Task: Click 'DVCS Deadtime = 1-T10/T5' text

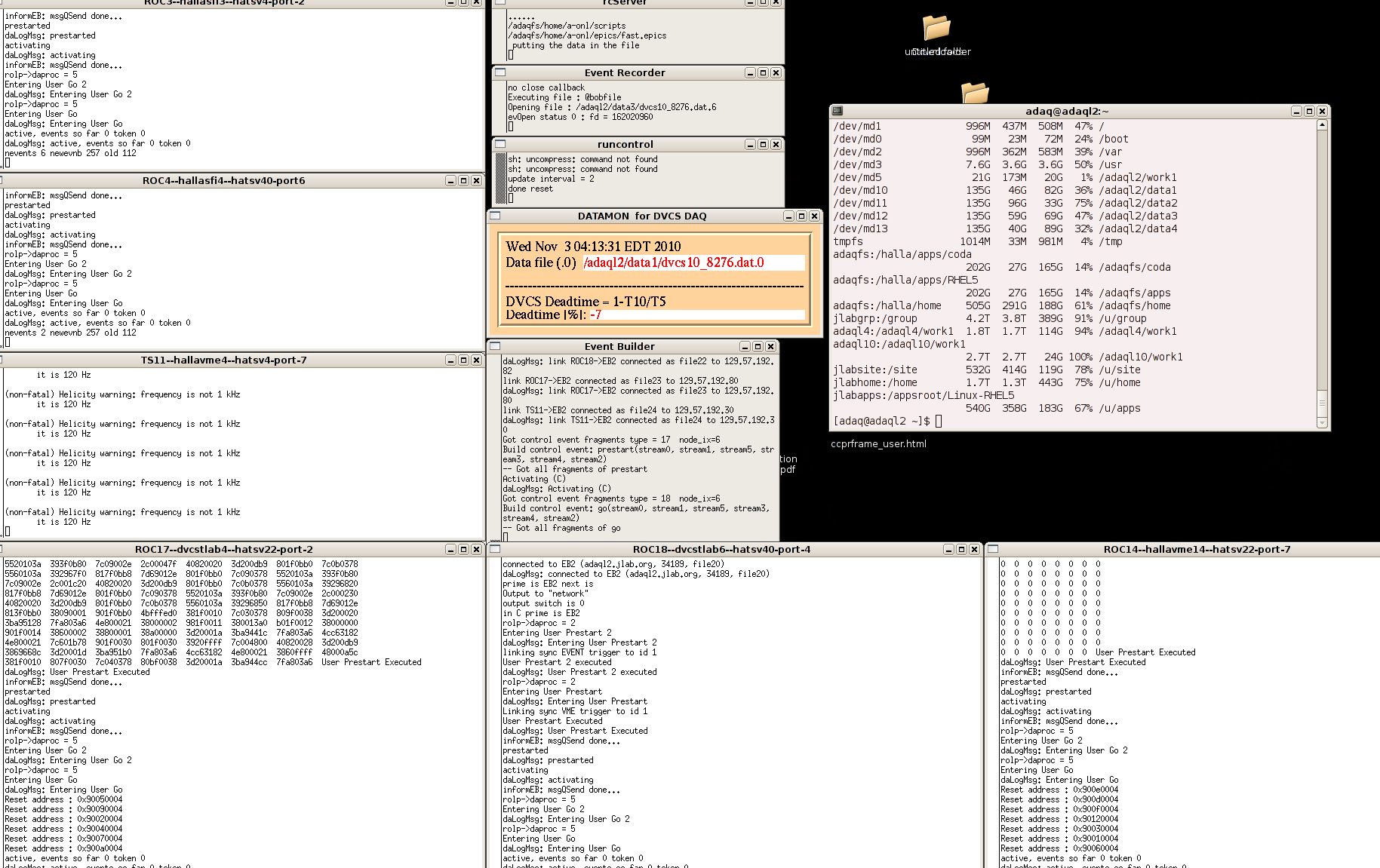Action: coord(586,301)
